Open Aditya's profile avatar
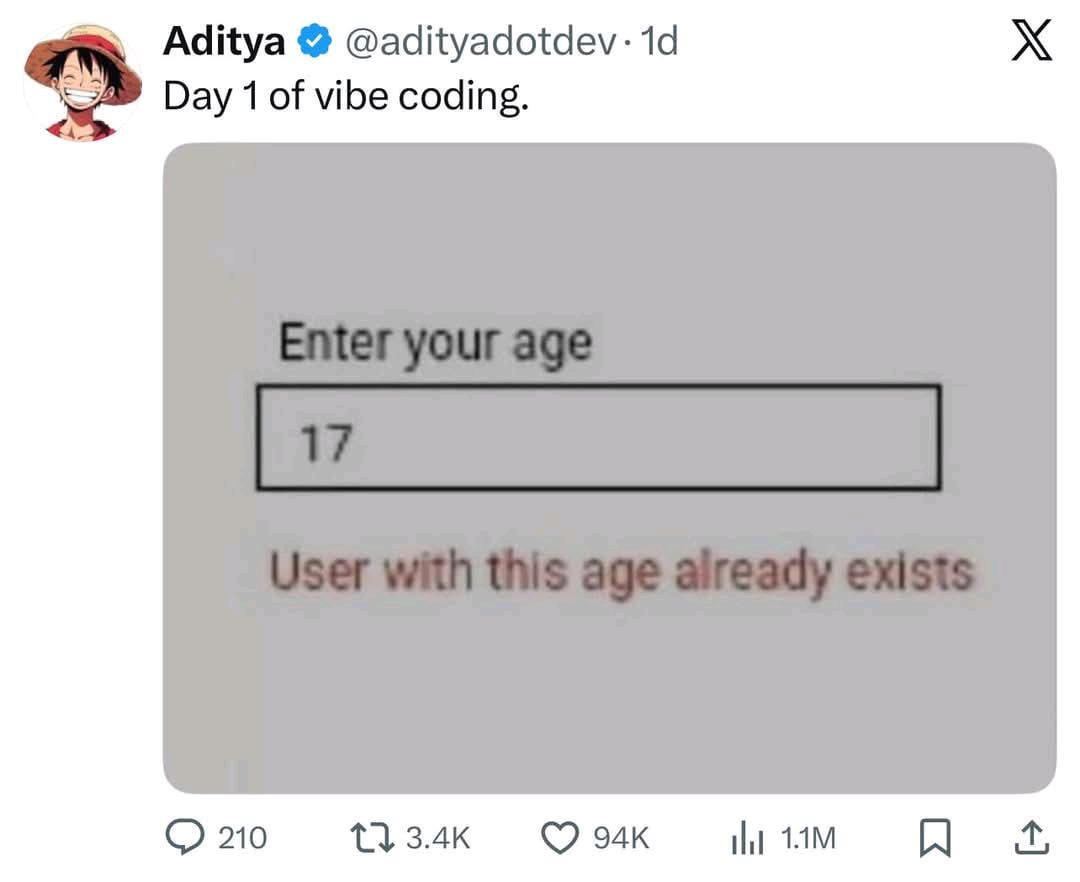Screen dimensions: 1080x882 82,82
